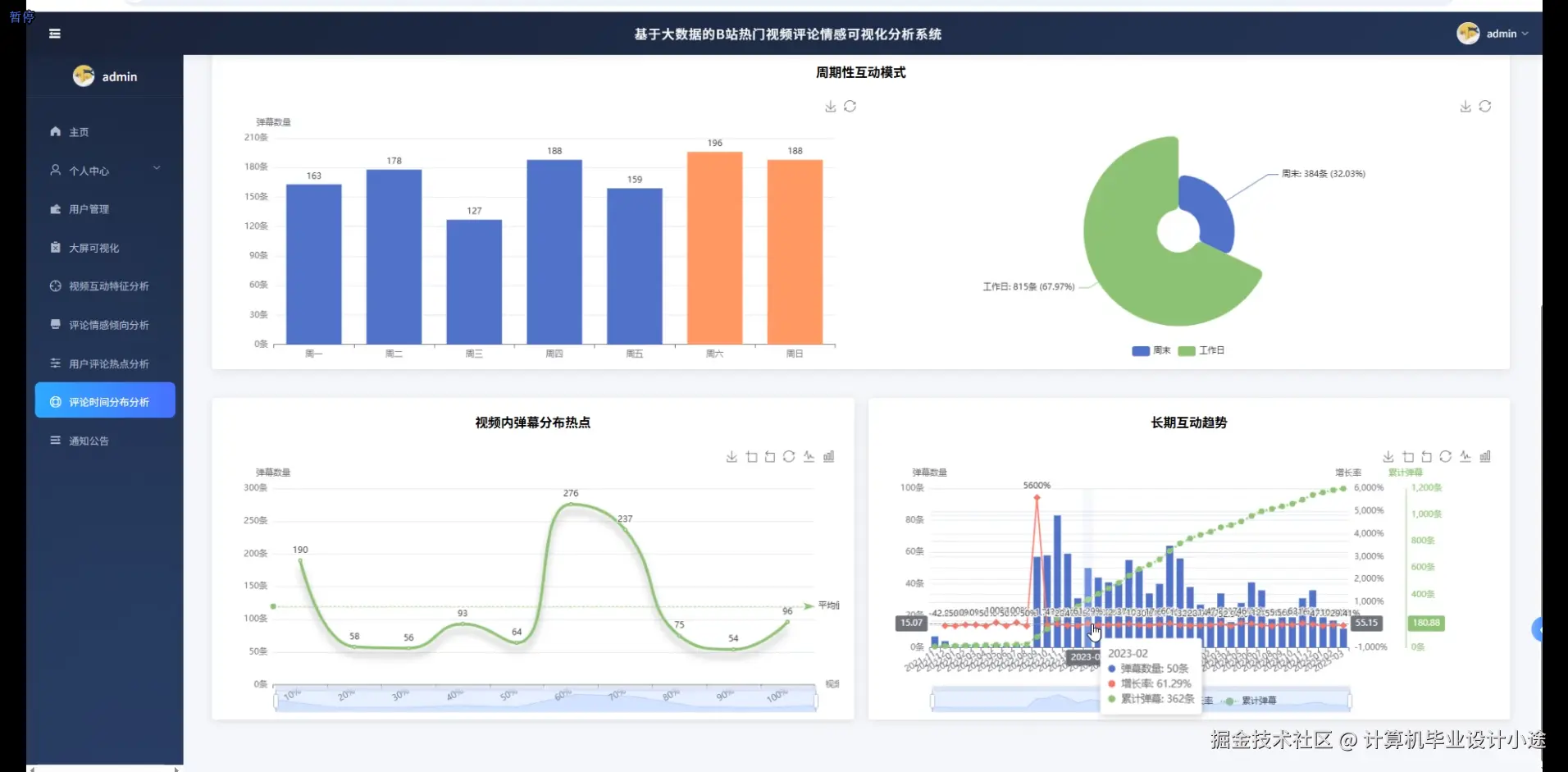Switch 长期互动趋势 chart to bar type
Screen dimensions: 1568x772
pos(1485,457)
